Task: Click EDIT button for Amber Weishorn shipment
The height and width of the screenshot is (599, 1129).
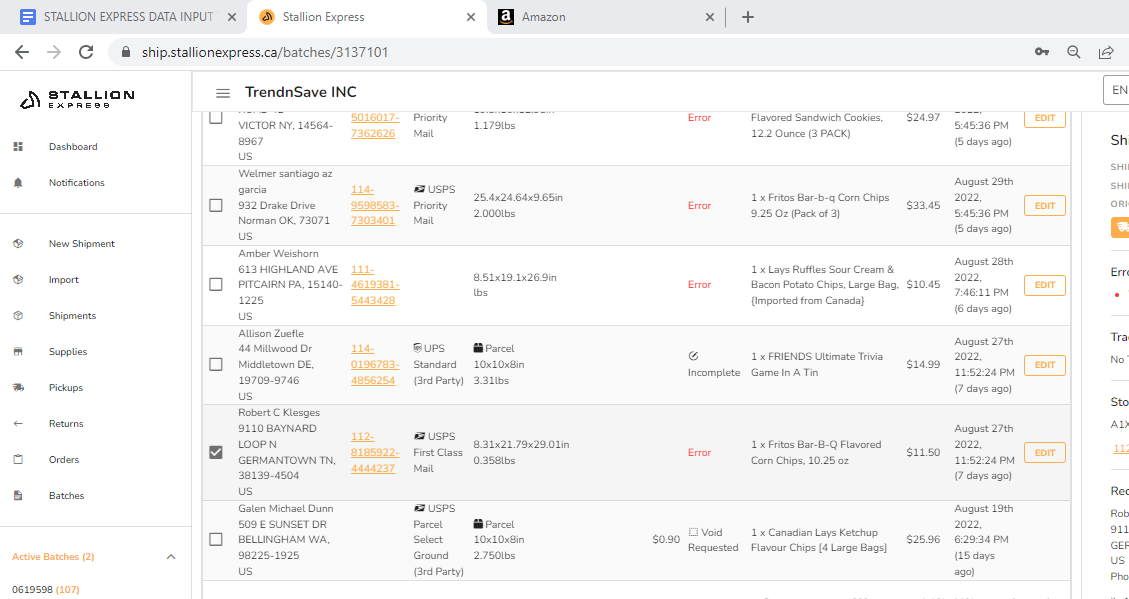Action: click(1044, 285)
